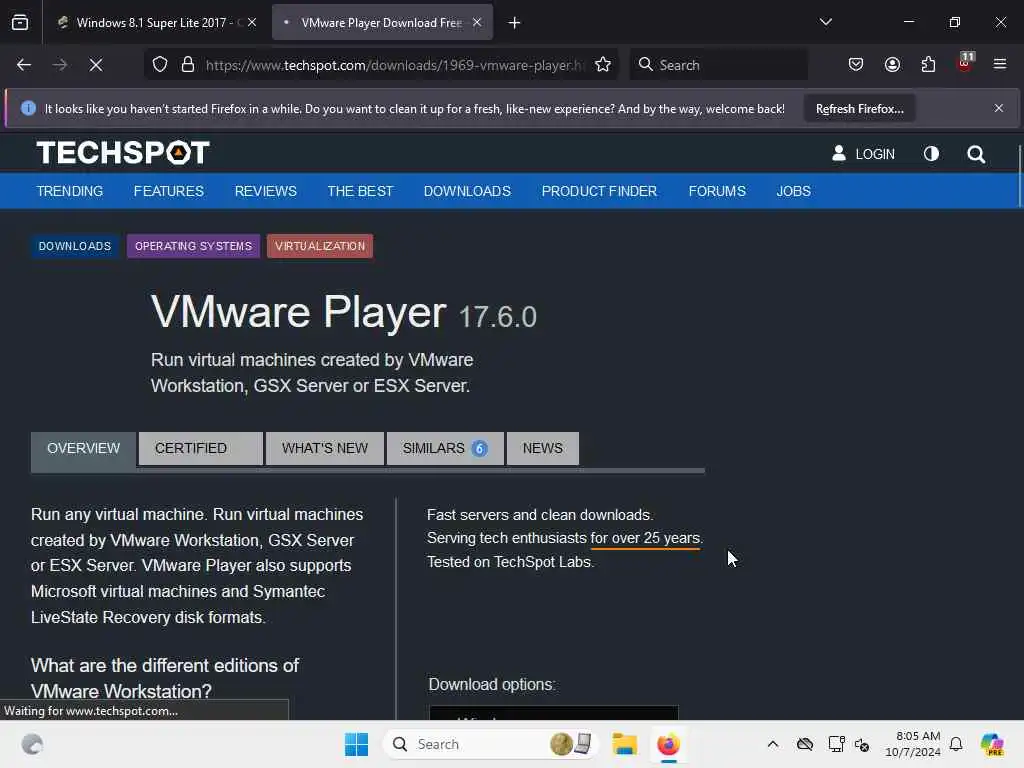The height and width of the screenshot is (768, 1024).
Task: Open FORUMS menu item
Action: coord(717,191)
